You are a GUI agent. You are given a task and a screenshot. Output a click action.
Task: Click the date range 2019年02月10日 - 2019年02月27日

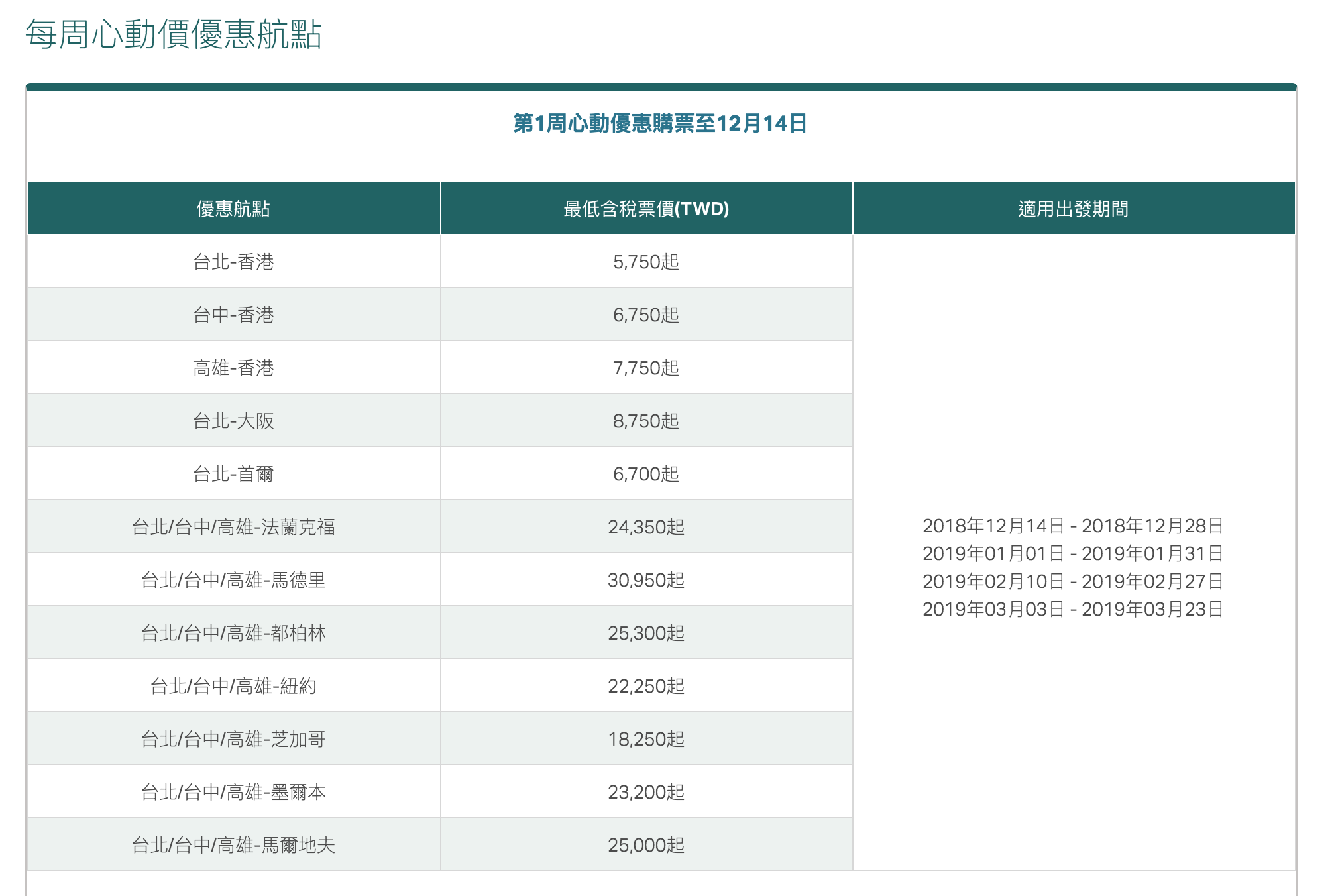(1073, 581)
